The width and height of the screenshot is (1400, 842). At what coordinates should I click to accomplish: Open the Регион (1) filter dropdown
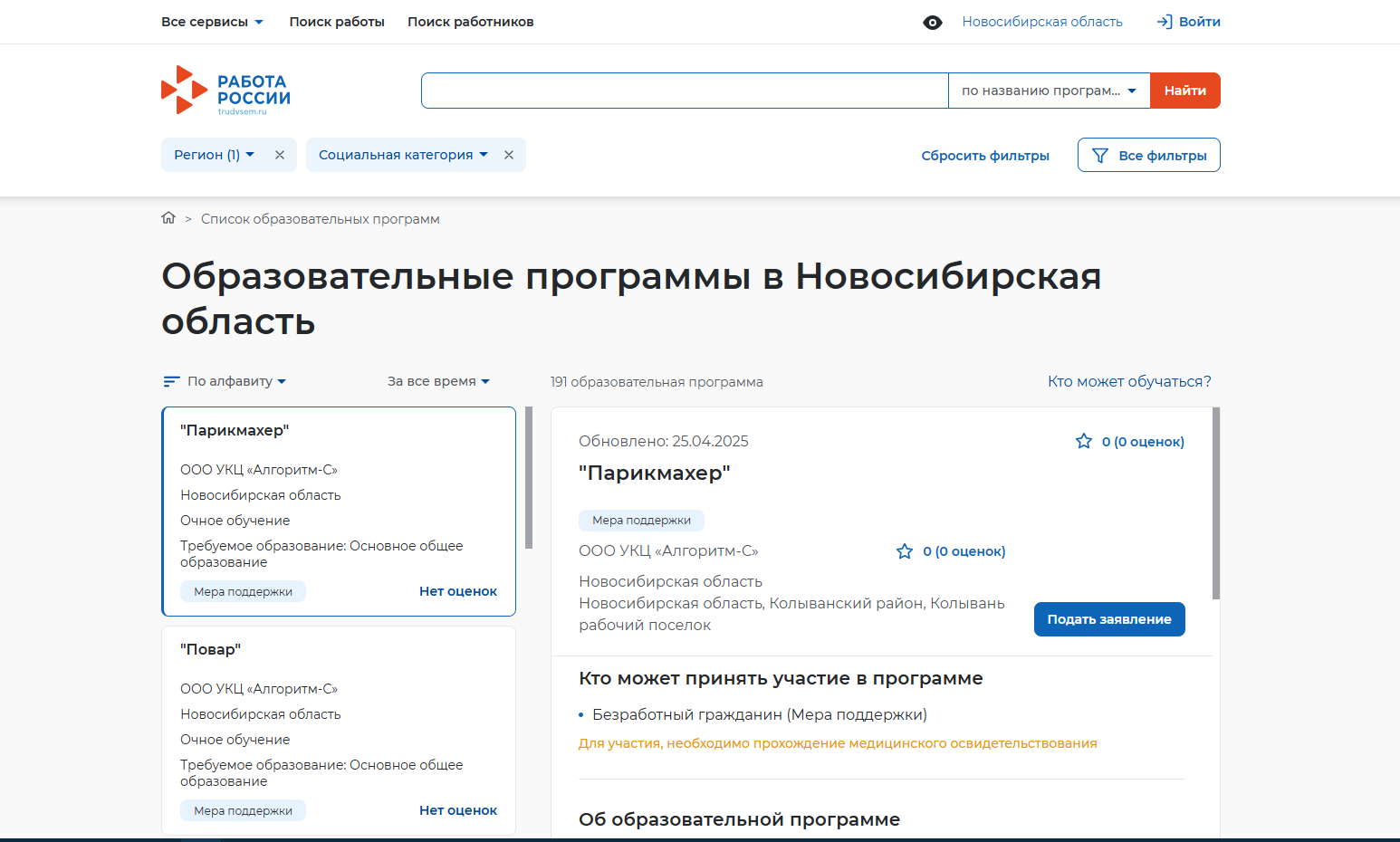click(214, 155)
